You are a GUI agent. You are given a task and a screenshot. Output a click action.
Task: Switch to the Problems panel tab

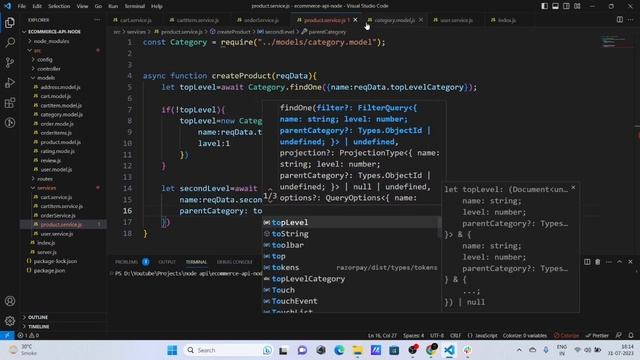point(126,262)
